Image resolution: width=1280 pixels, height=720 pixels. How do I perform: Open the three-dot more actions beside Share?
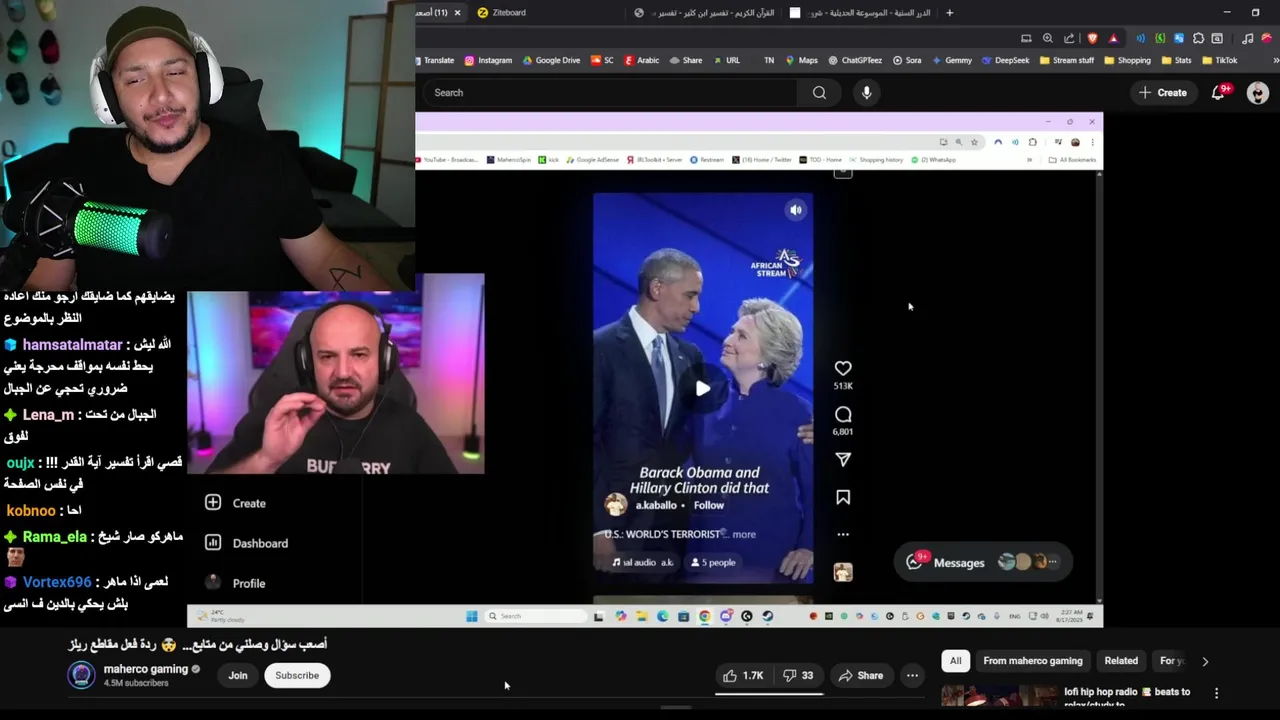tap(912, 676)
